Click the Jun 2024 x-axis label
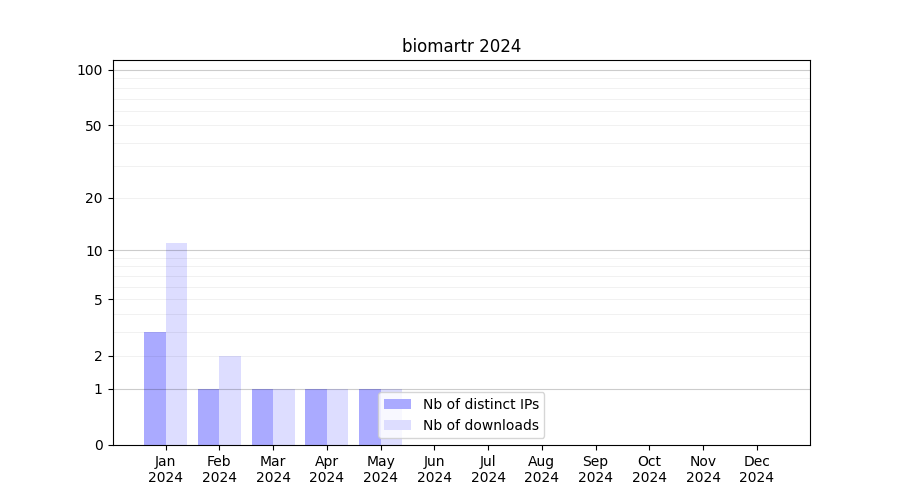 pos(434,469)
